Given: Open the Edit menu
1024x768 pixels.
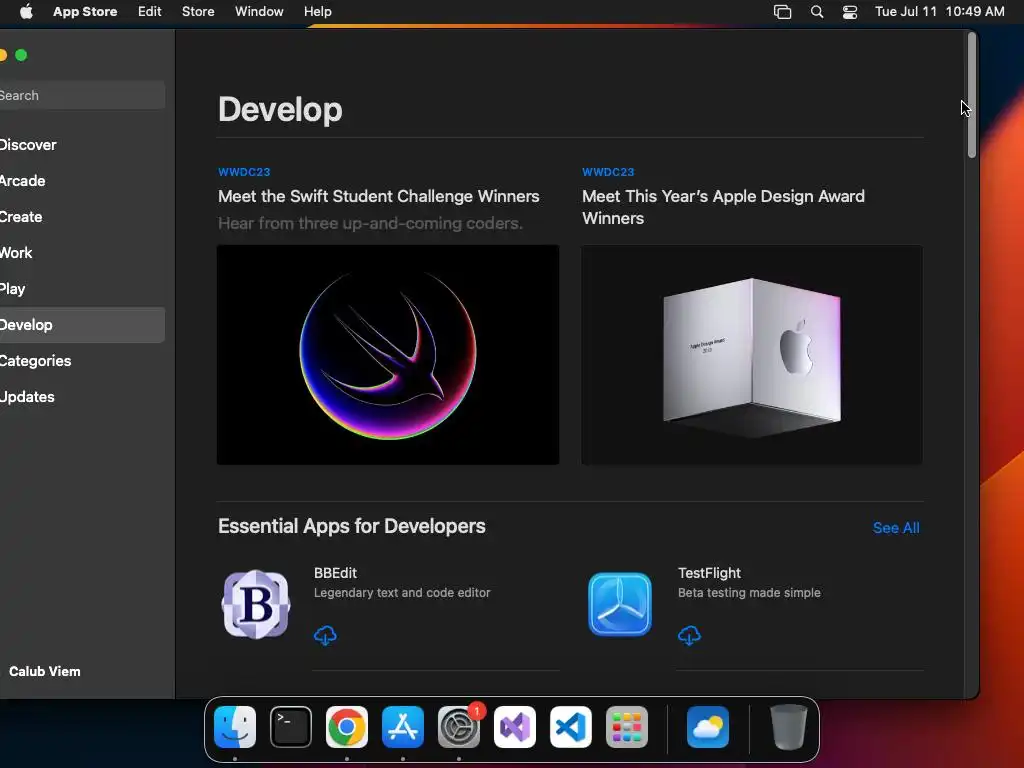Looking at the screenshot, I should pos(150,12).
